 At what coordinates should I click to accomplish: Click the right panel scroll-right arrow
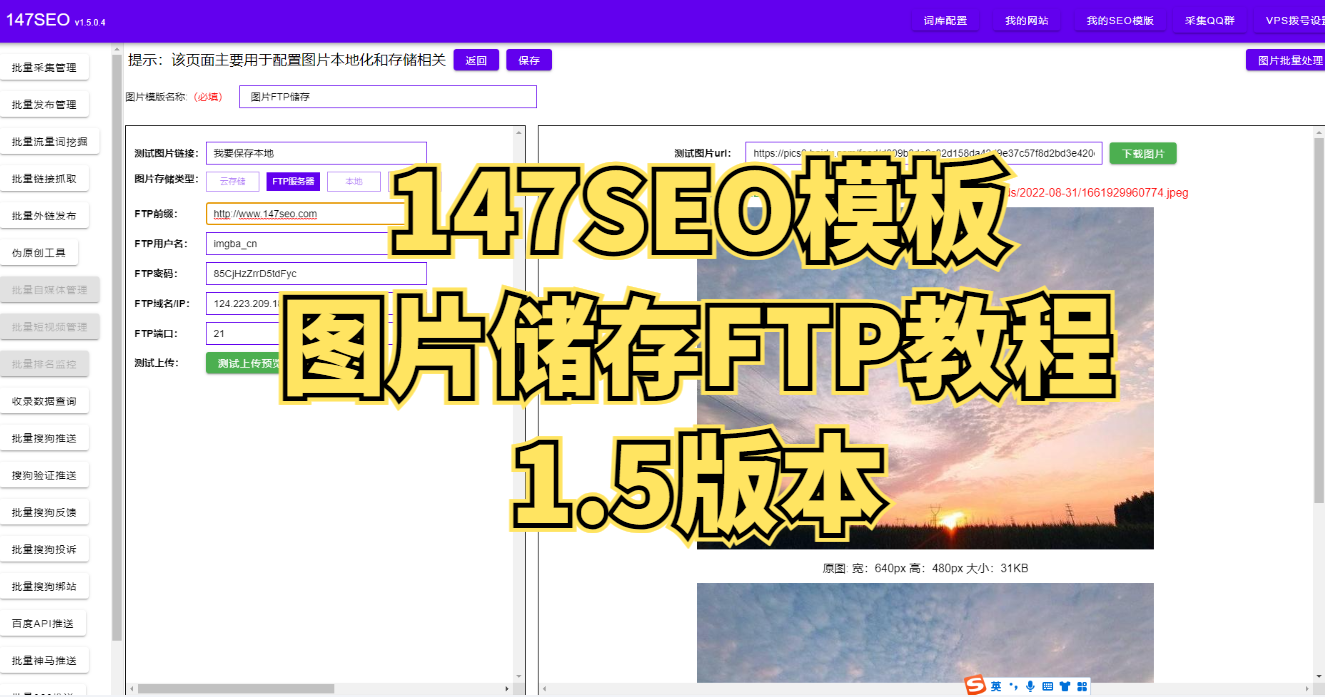(x=1308, y=689)
